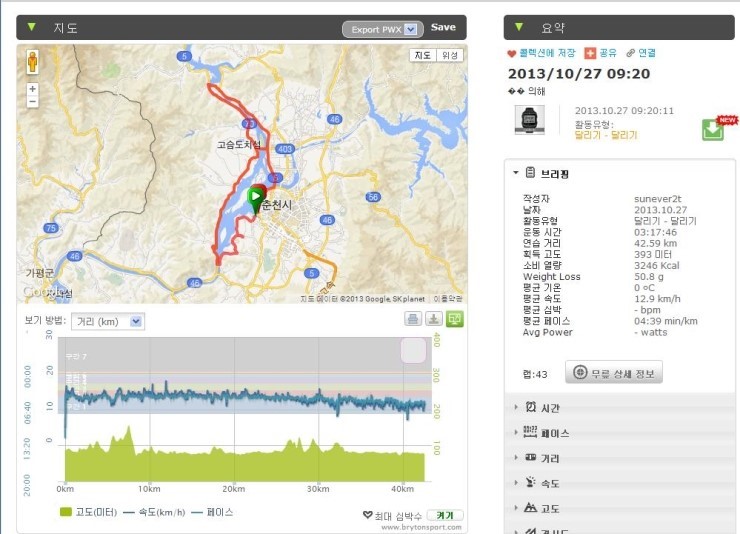
Task: Click the download chart icon
Action: click(433, 320)
